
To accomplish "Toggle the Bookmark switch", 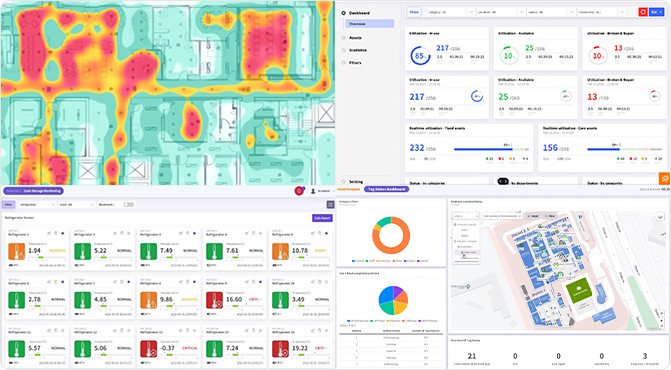I will 128,204.
